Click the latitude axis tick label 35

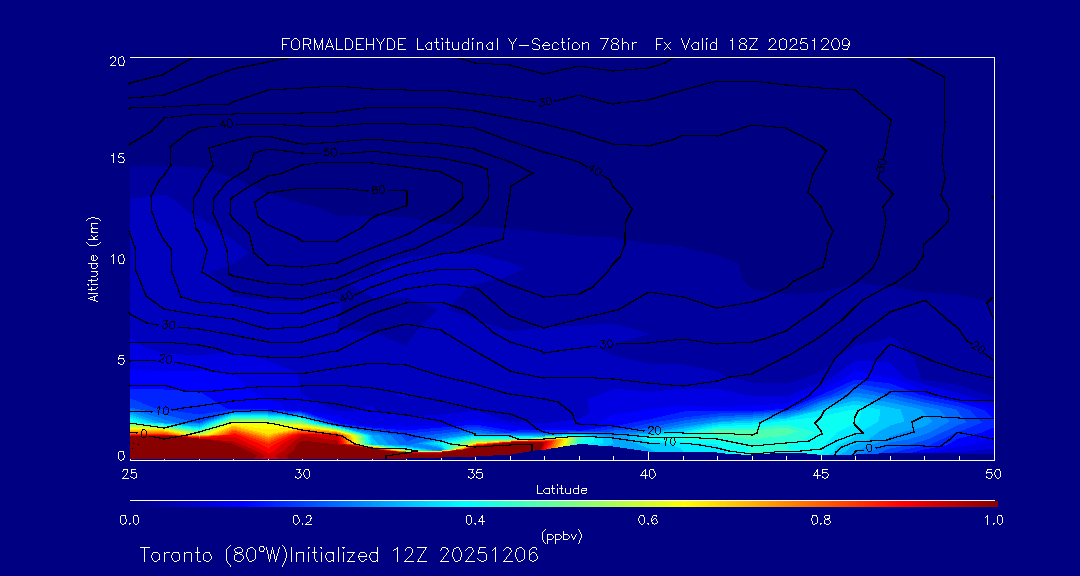coord(475,474)
